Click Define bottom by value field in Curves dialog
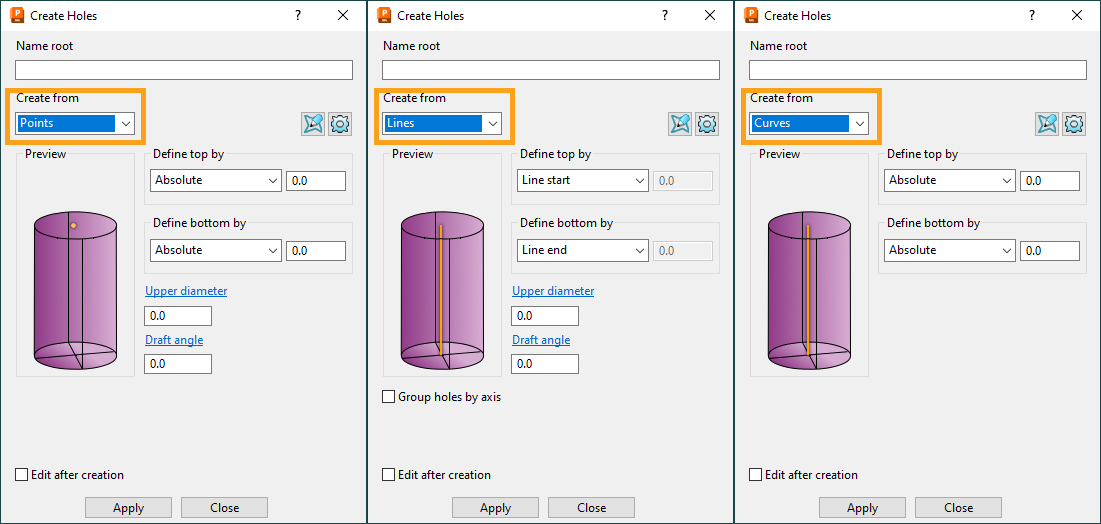 (1050, 250)
